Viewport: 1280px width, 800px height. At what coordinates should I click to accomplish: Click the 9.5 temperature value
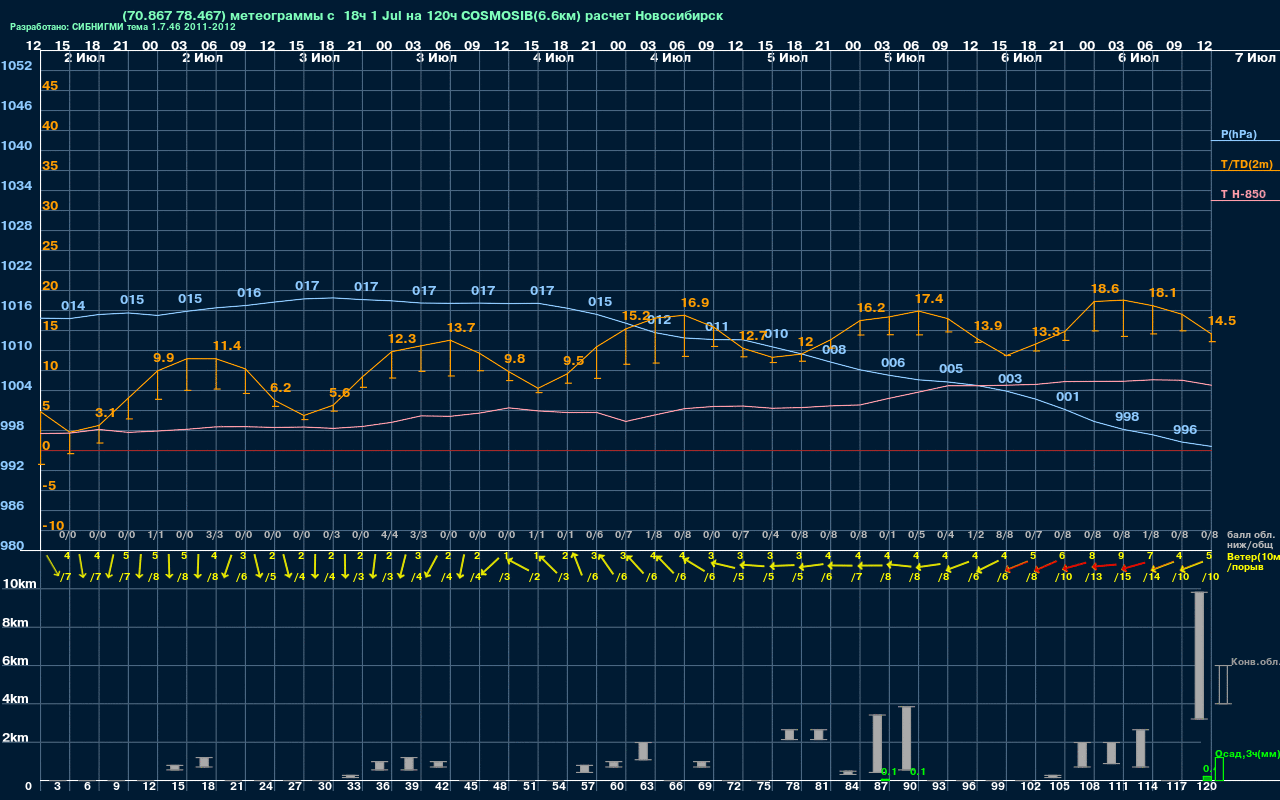pyautogui.click(x=574, y=361)
